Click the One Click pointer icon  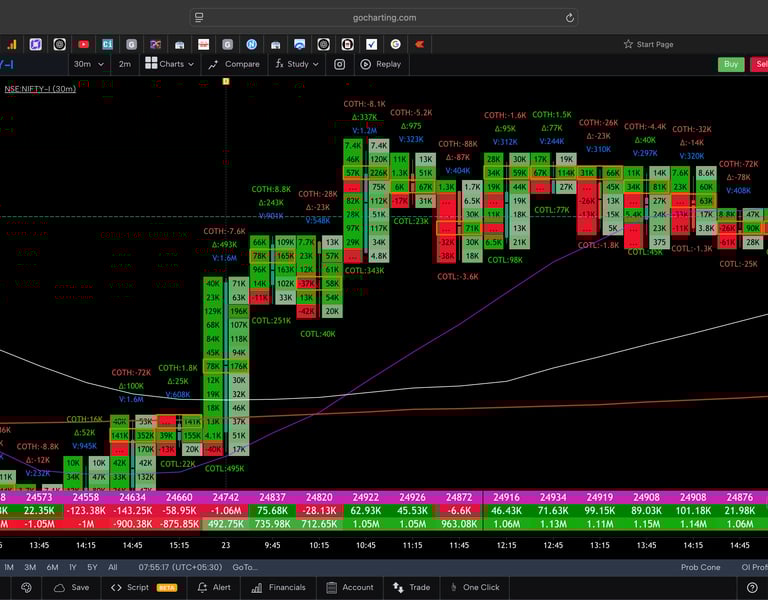[x=453, y=587]
